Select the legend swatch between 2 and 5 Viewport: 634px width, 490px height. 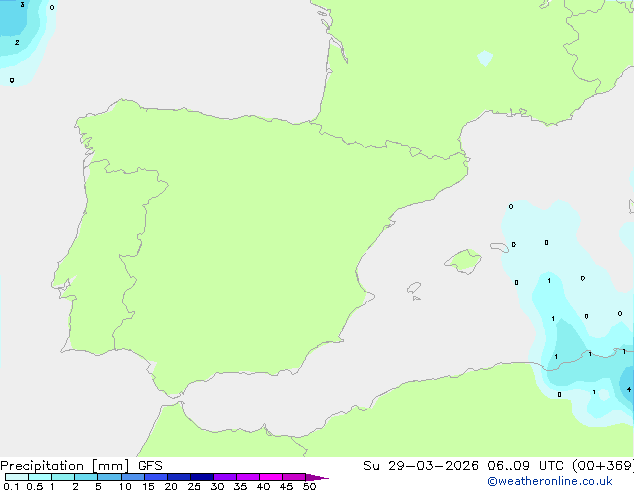tap(86, 477)
